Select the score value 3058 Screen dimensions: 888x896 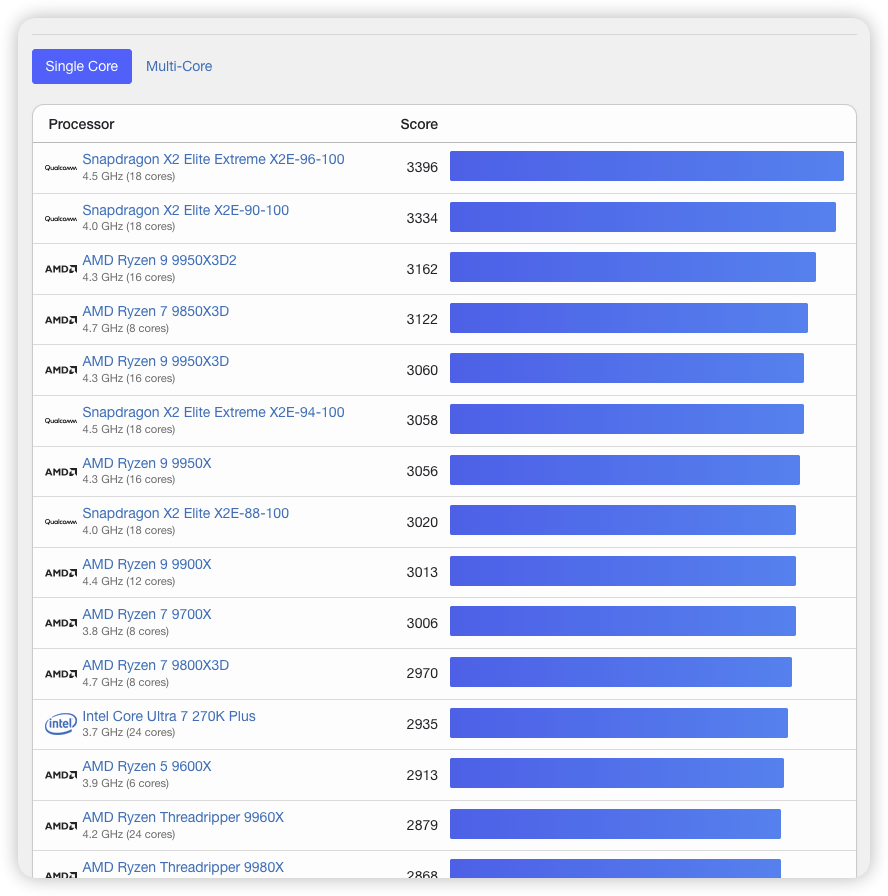[422, 420]
